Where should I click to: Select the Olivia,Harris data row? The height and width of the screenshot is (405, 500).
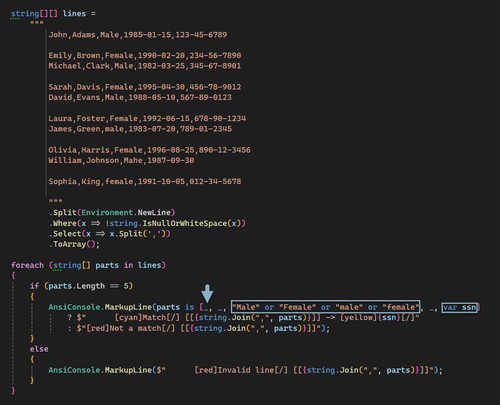pos(149,150)
